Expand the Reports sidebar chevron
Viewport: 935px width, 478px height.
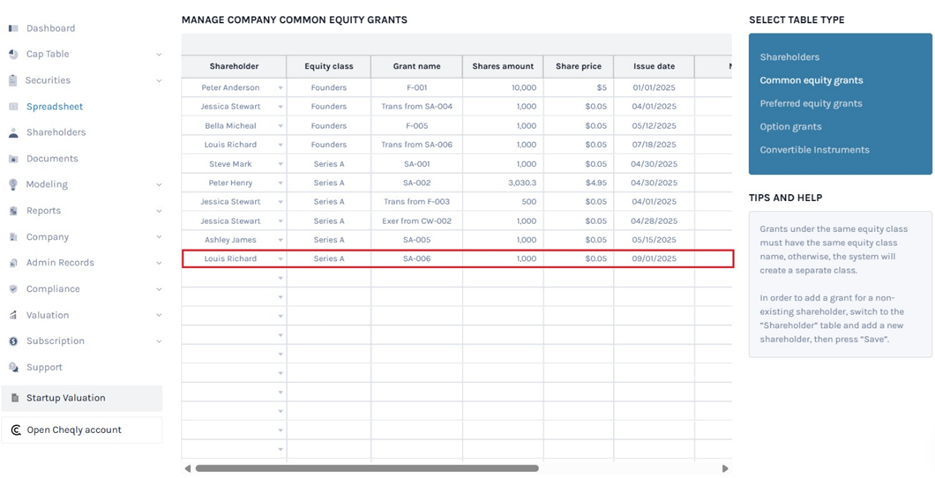tap(159, 211)
